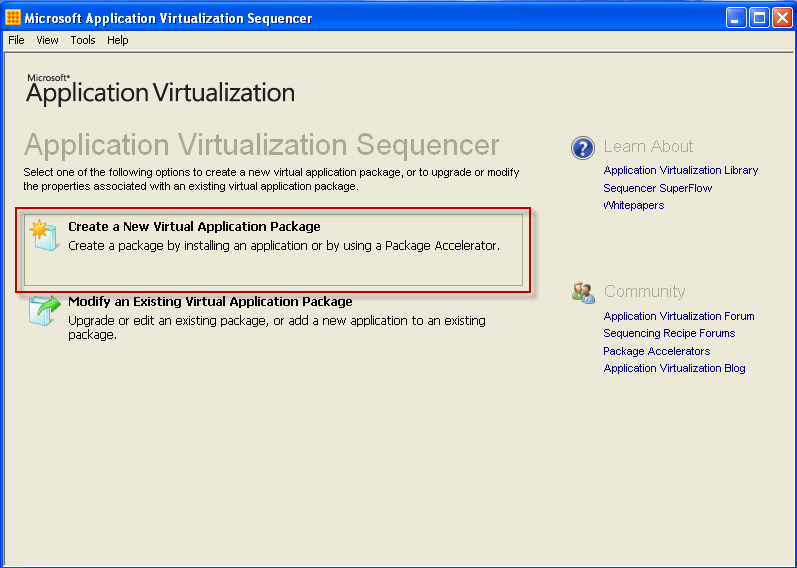Screen dimensions: 797x568
Task: Open the Whitepapers link
Action: pyautogui.click(x=634, y=205)
